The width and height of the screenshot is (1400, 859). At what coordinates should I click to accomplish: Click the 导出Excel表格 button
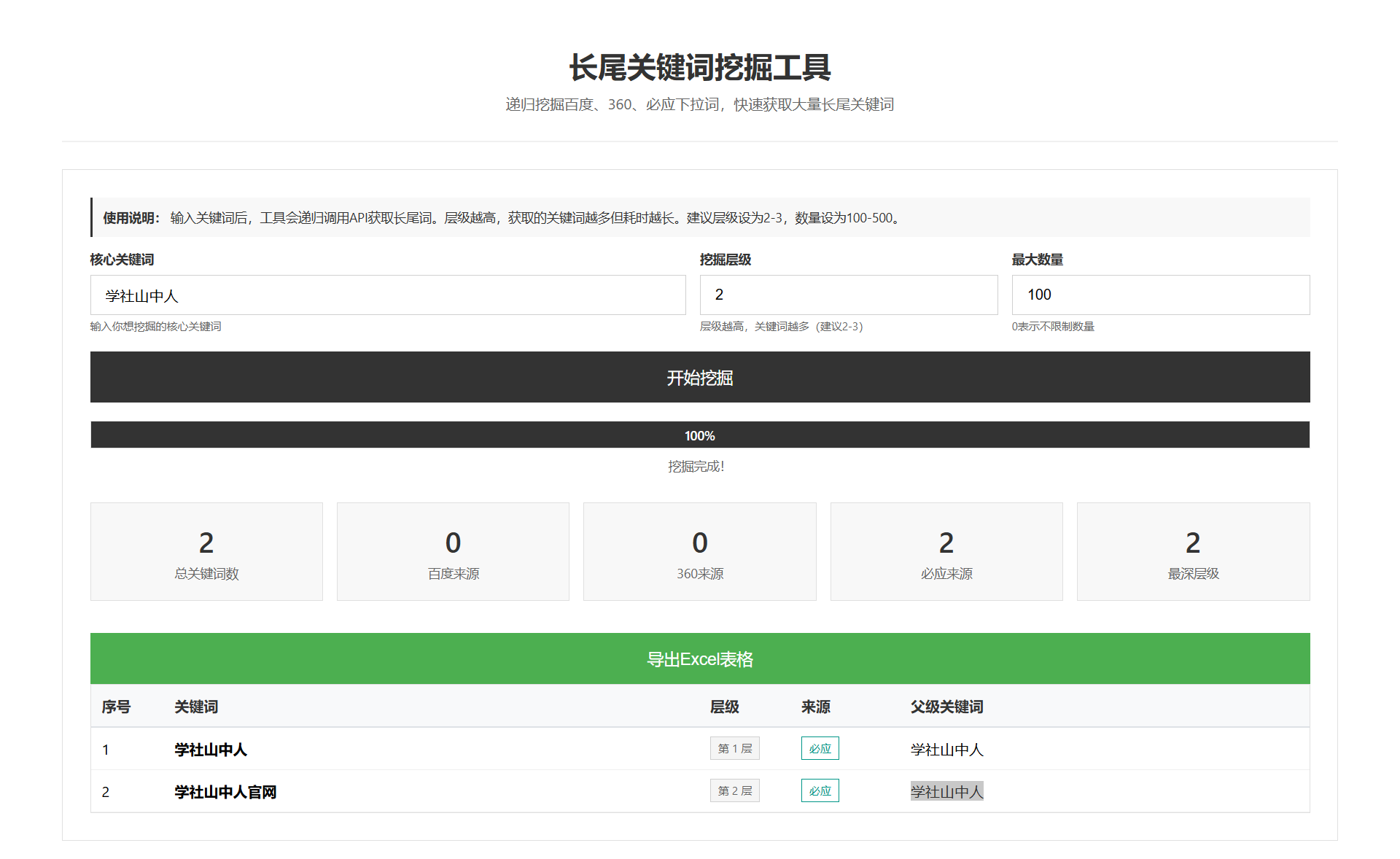point(699,658)
